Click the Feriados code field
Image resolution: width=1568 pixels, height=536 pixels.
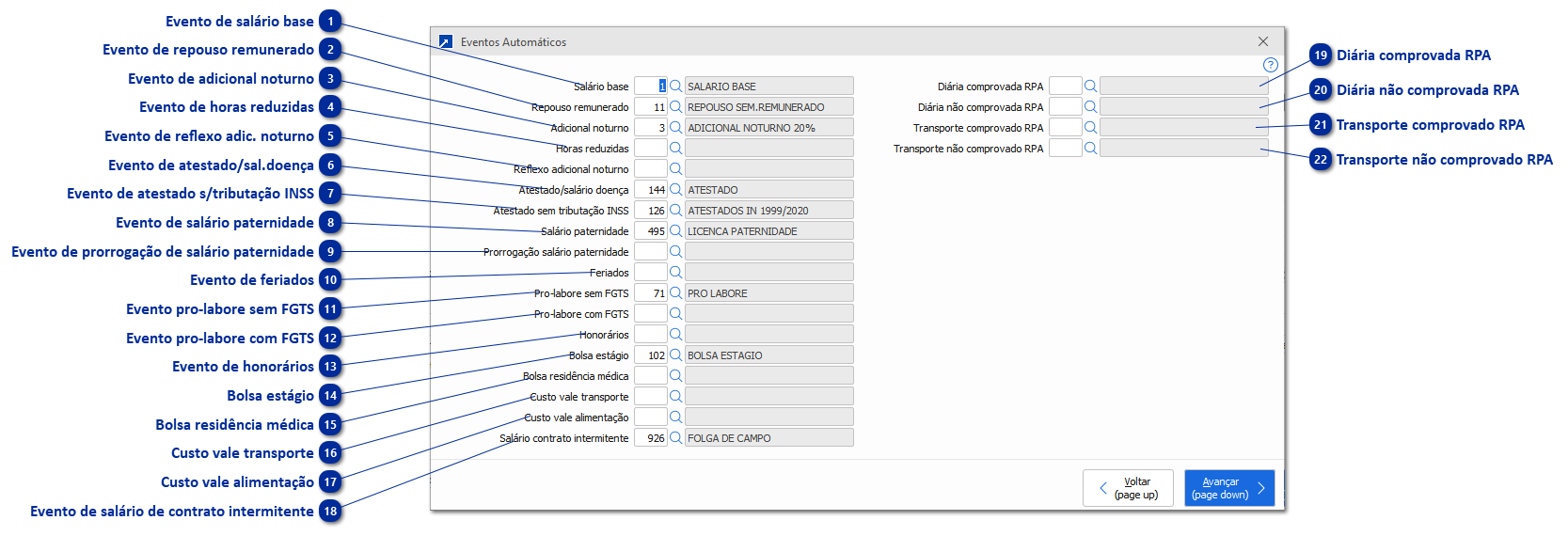pyautogui.click(x=651, y=272)
